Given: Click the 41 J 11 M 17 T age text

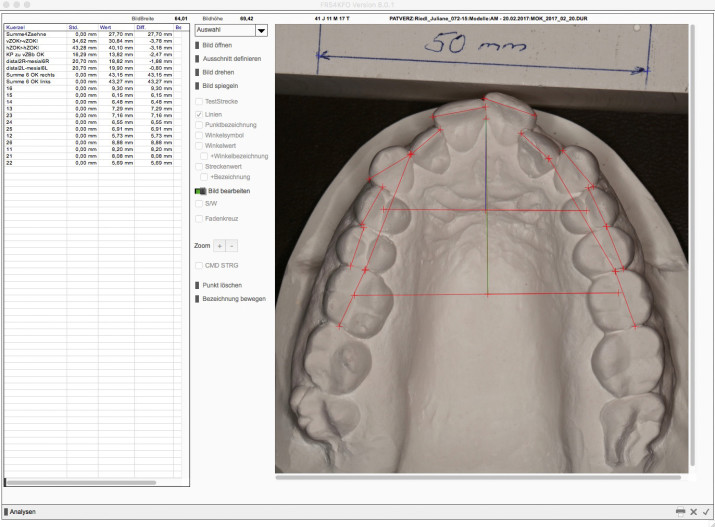Looking at the screenshot, I should 332,19.
